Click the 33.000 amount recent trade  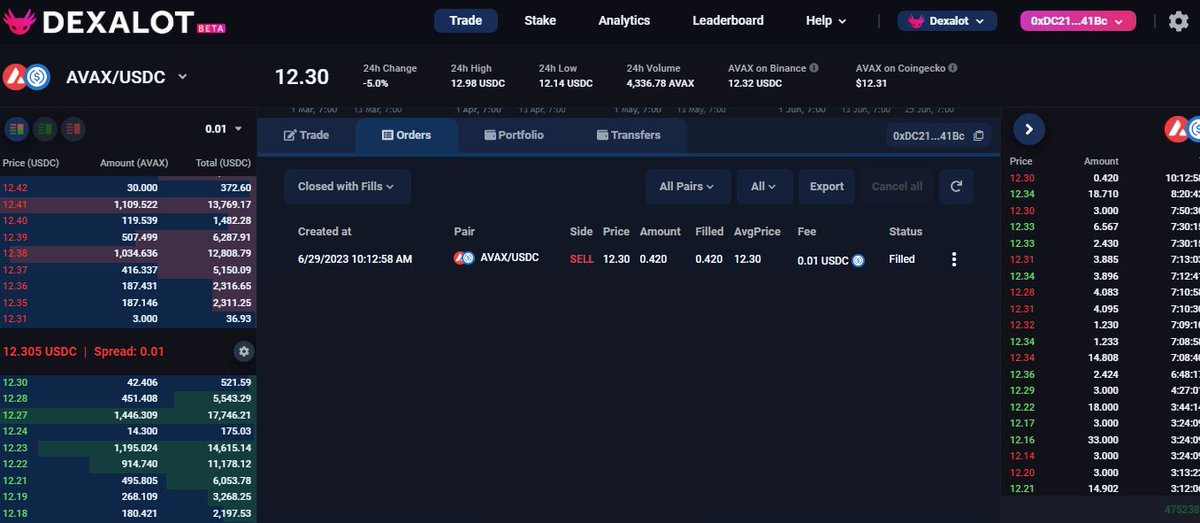click(x=1101, y=439)
